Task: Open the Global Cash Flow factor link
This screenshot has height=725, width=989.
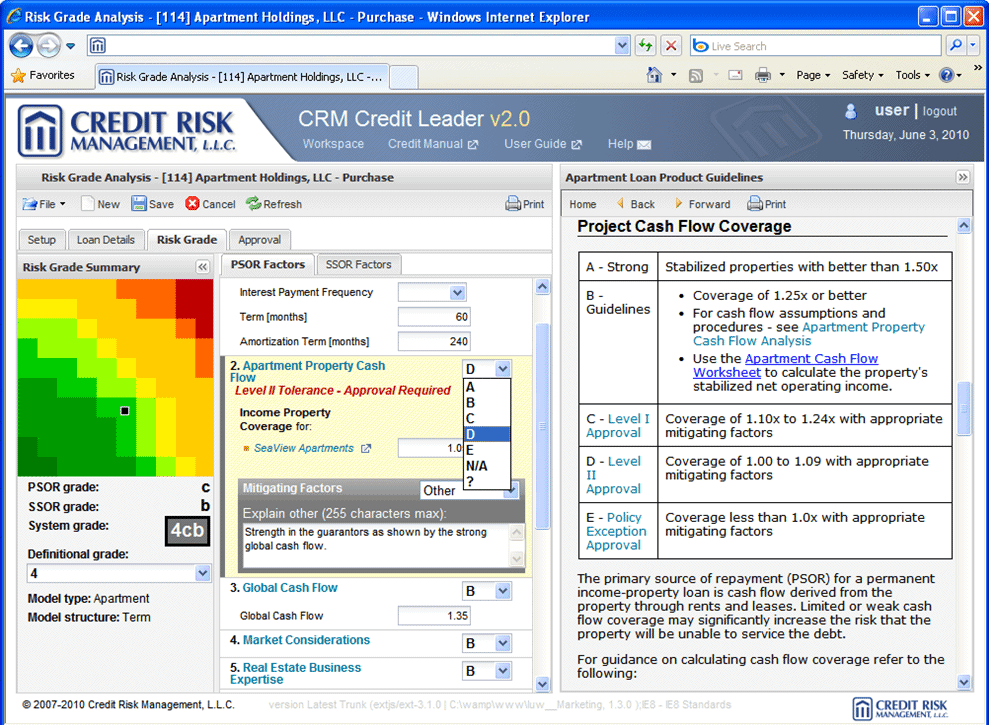Action: click(x=290, y=587)
